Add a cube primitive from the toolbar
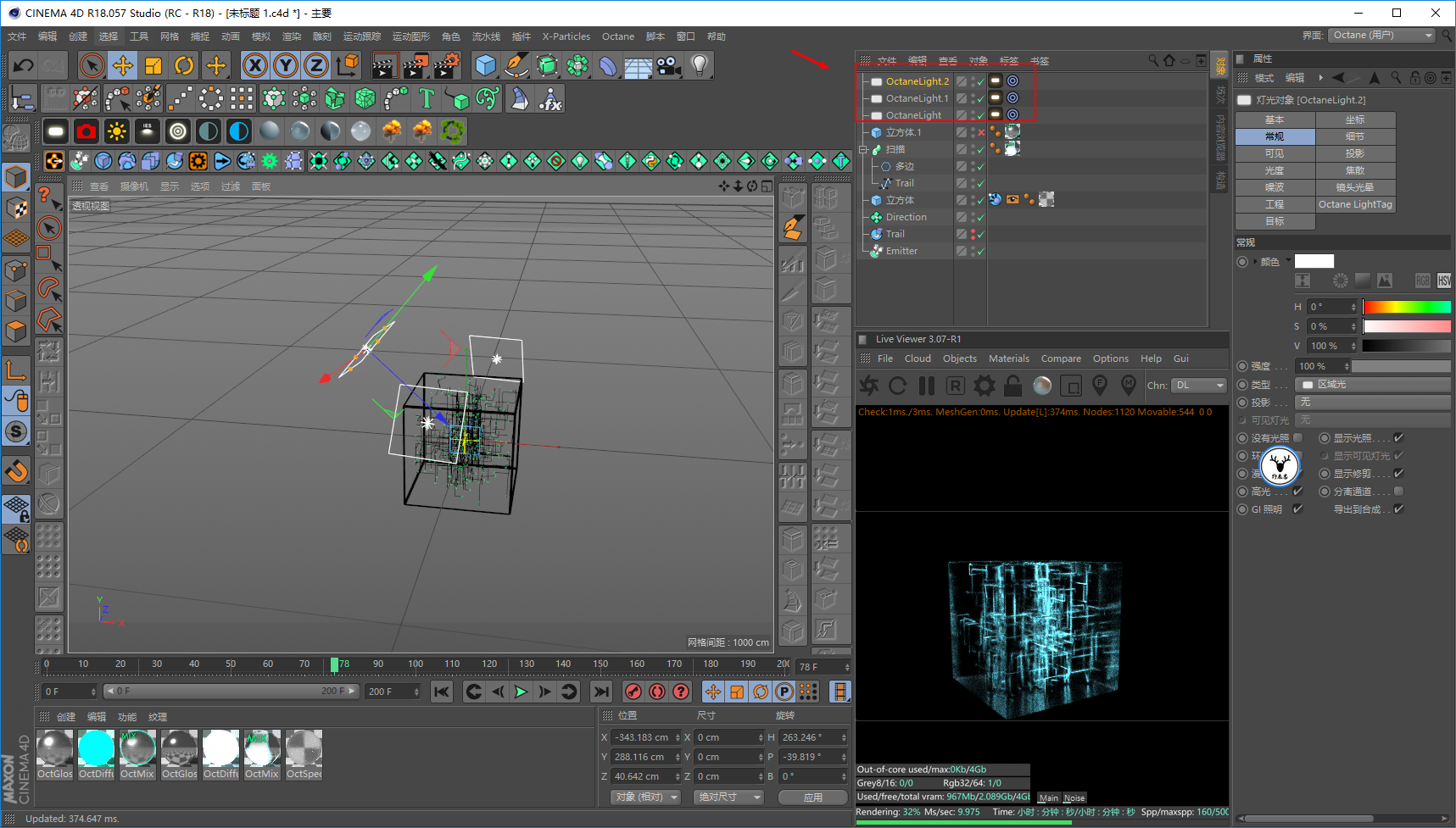Image resolution: width=1456 pixels, height=828 pixels. (x=485, y=65)
